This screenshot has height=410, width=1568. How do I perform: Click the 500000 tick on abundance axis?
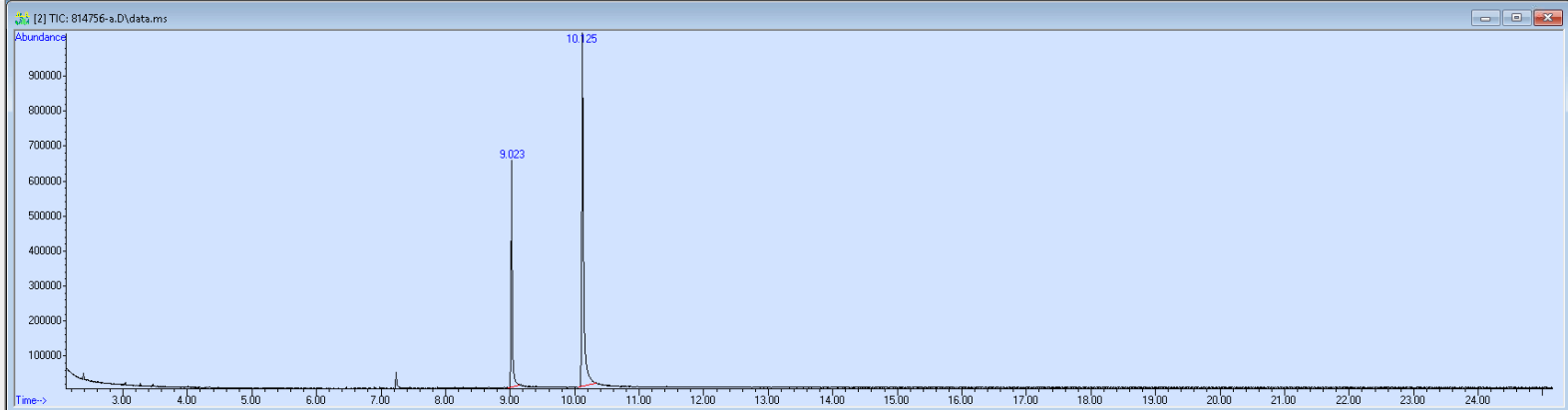(46, 215)
